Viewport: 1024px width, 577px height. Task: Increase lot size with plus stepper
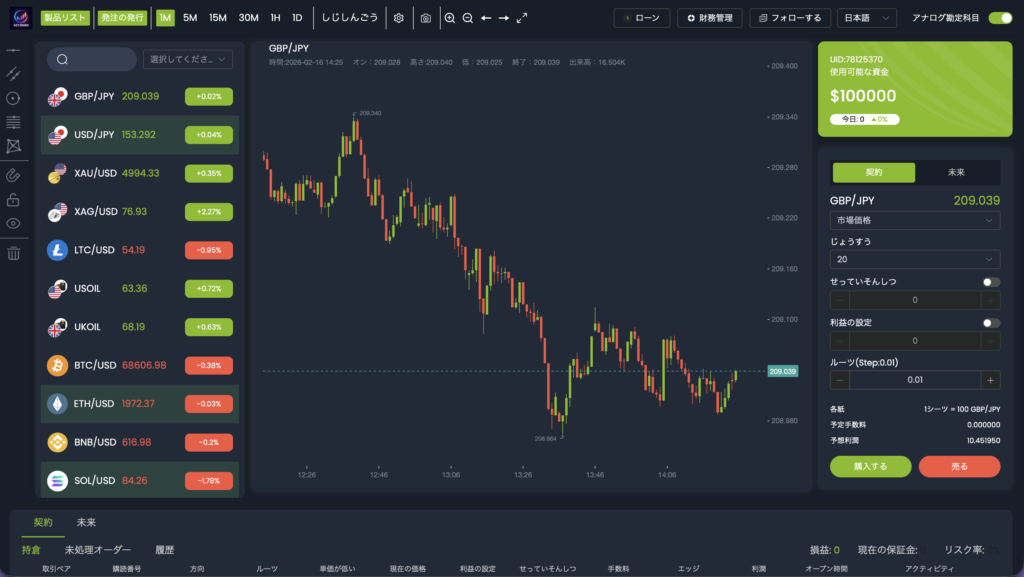coord(989,380)
